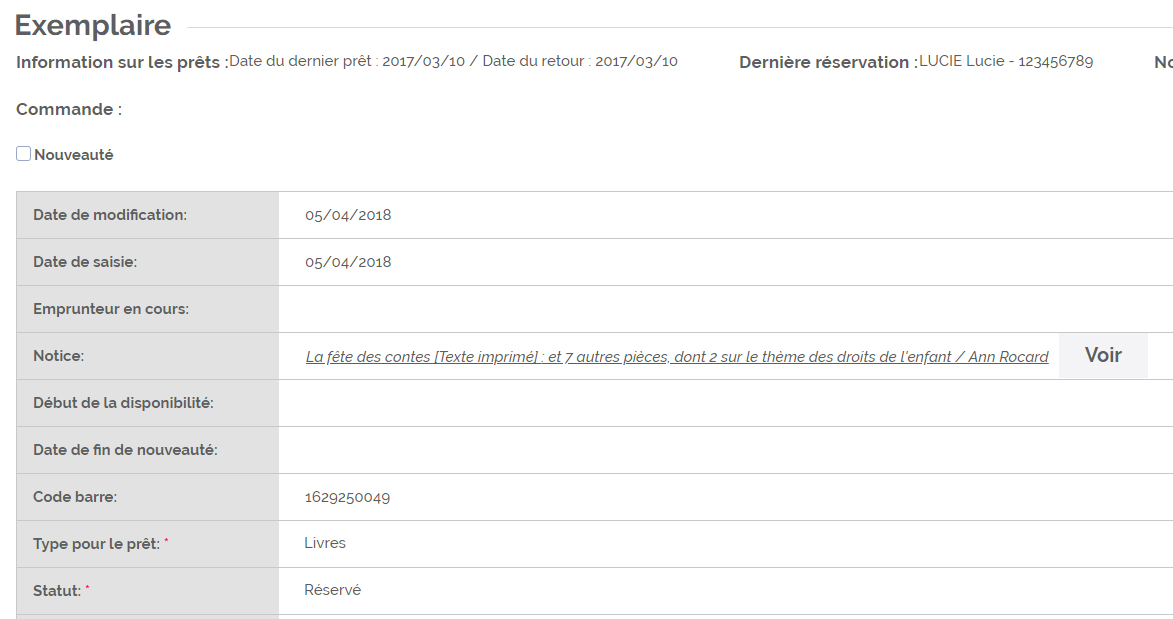
Task: Click the LUCIE Lucie reservation text
Action: (1005, 61)
